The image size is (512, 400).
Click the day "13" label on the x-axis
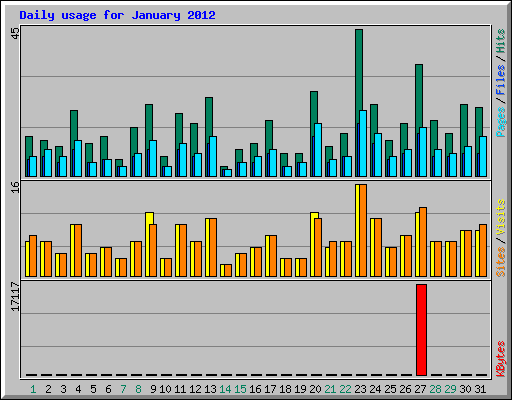210,389
